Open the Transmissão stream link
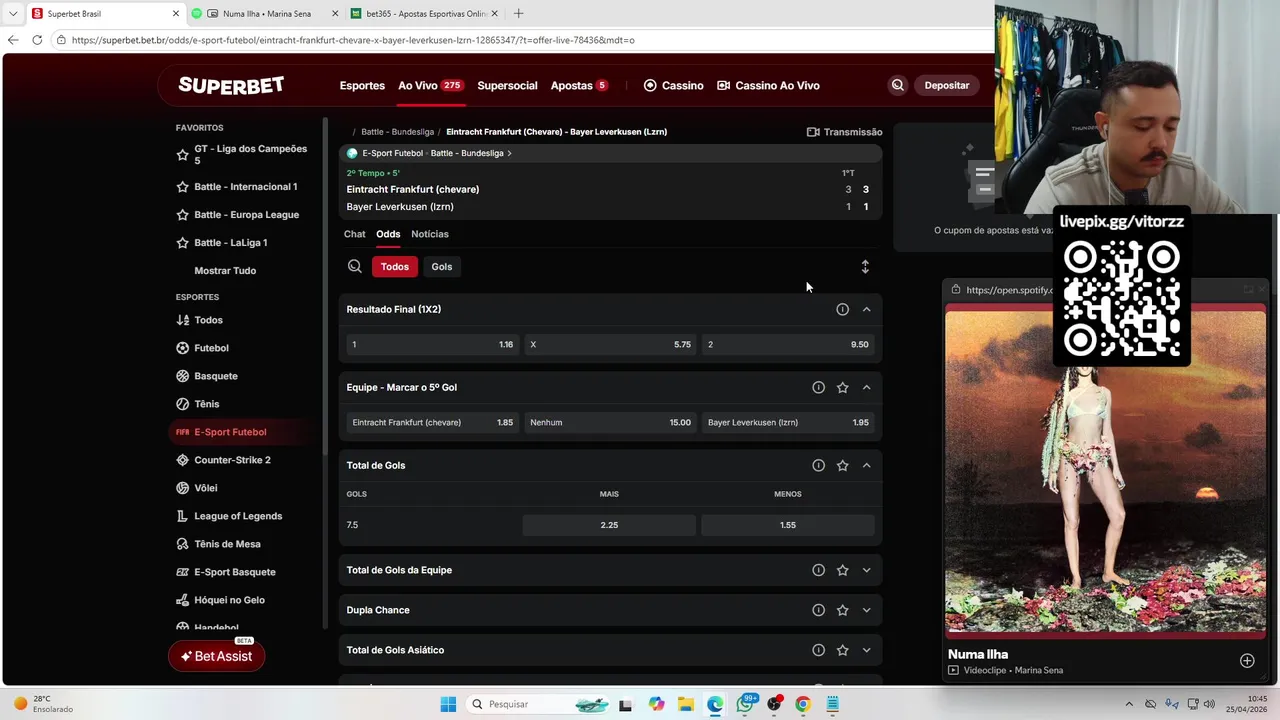The image size is (1280, 720). tap(844, 132)
